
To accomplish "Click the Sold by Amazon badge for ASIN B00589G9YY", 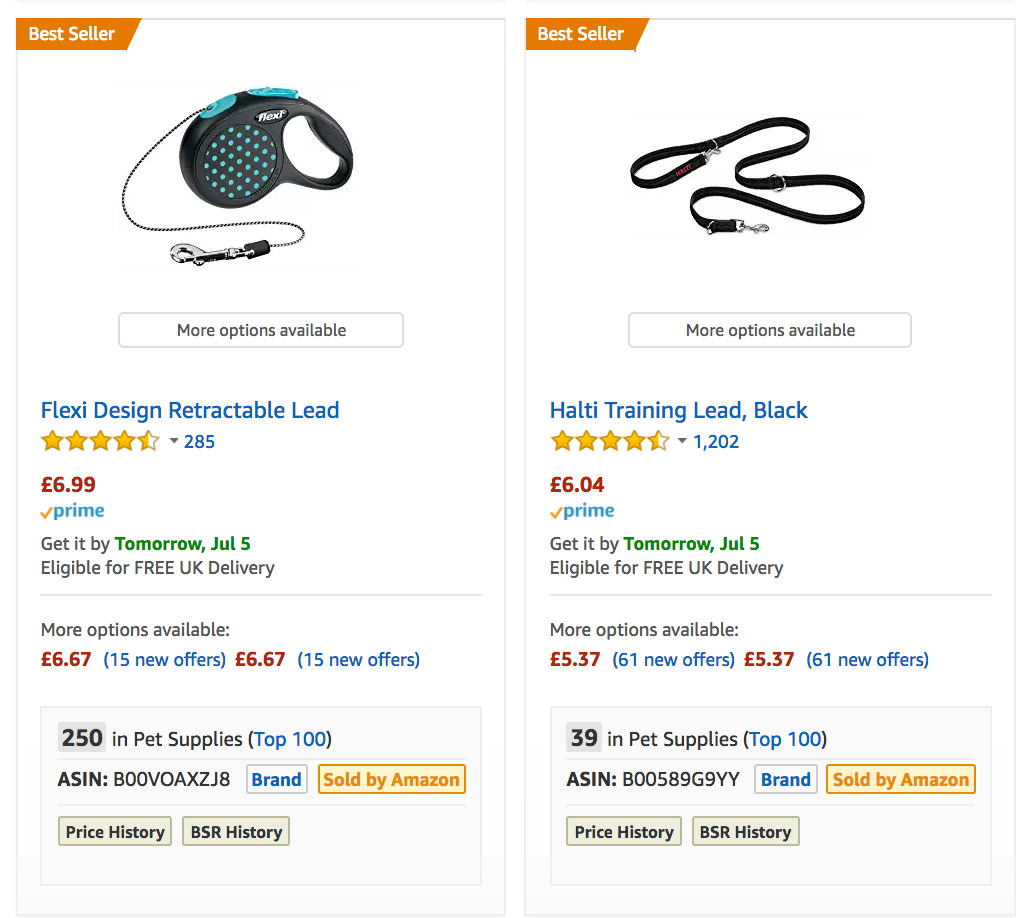I will point(900,779).
